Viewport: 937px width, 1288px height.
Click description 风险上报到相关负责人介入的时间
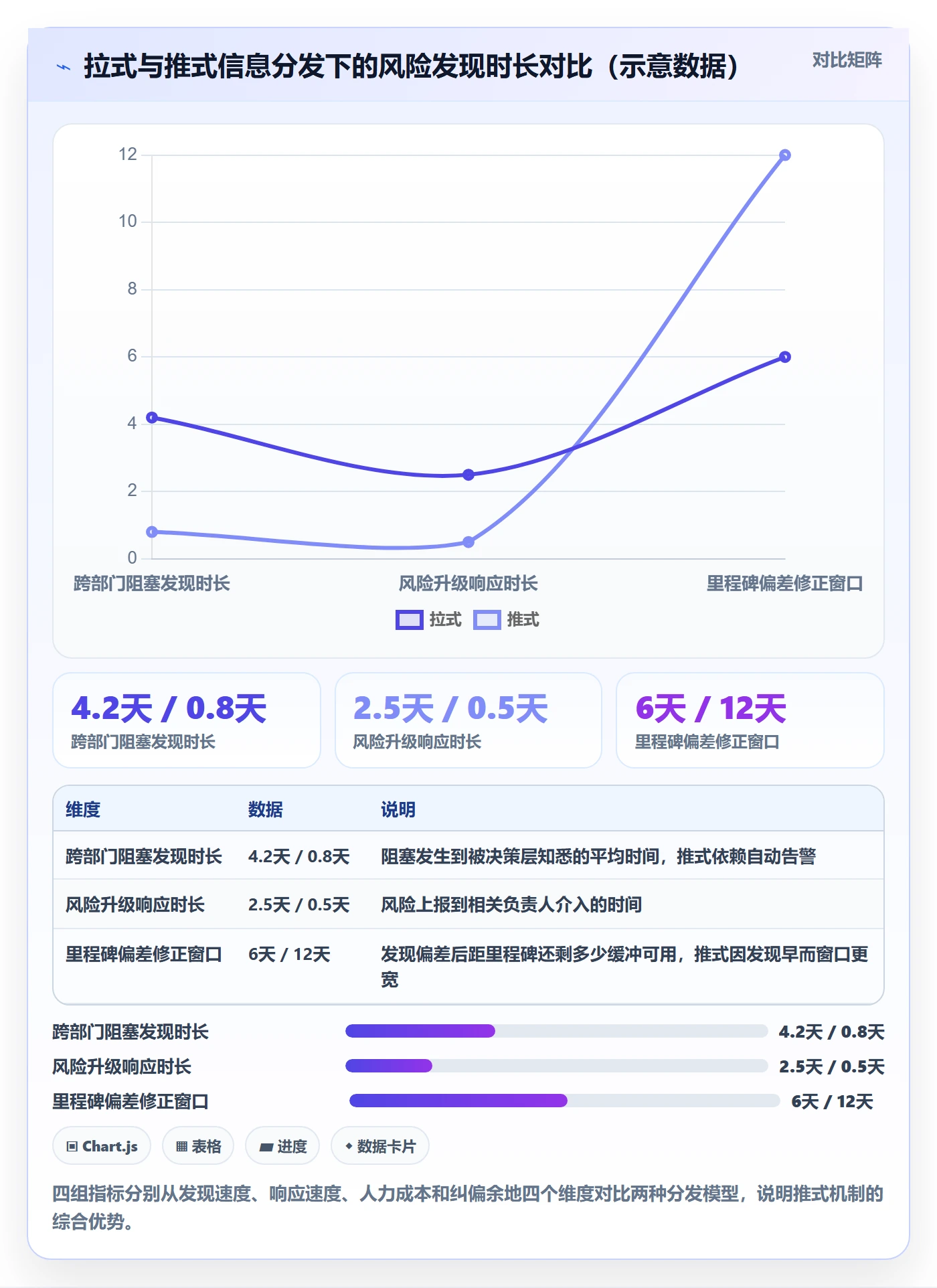511,904
